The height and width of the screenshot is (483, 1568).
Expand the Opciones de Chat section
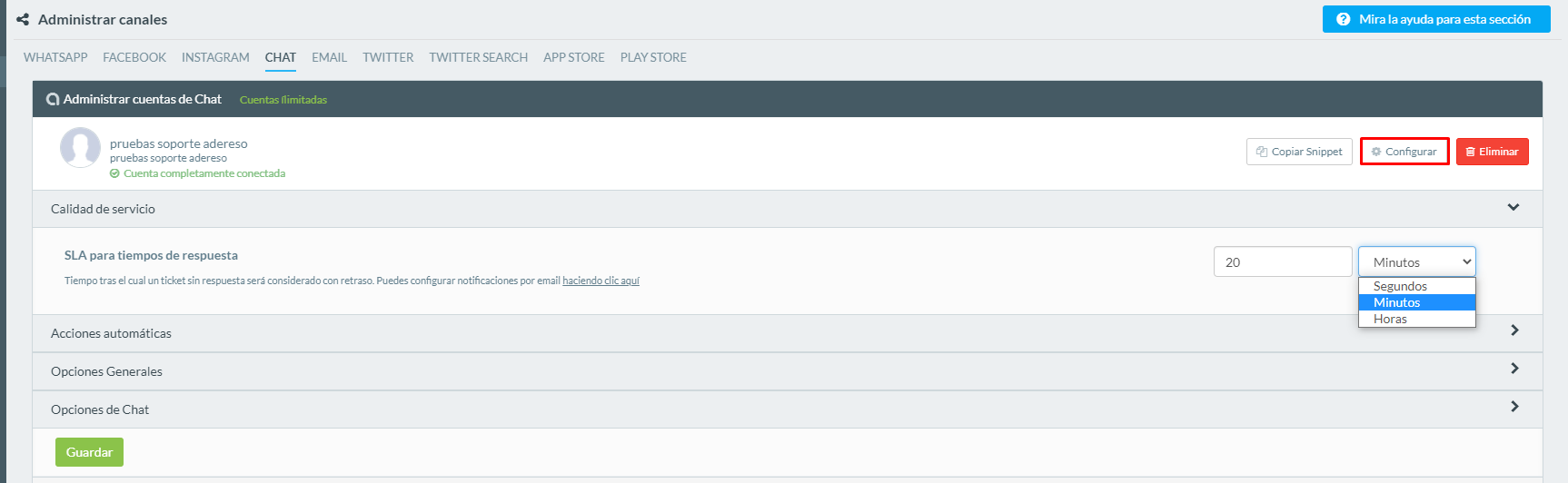(x=787, y=409)
